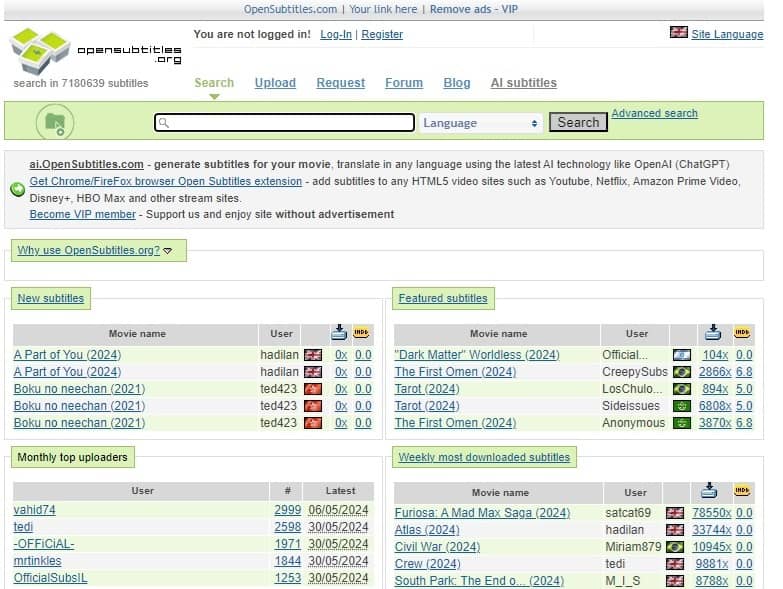The width and height of the screenshot is (783, 589).
Task: Open "Dark Matter" Worldless (2024) subtitle
Action: (x=477, y=355)
